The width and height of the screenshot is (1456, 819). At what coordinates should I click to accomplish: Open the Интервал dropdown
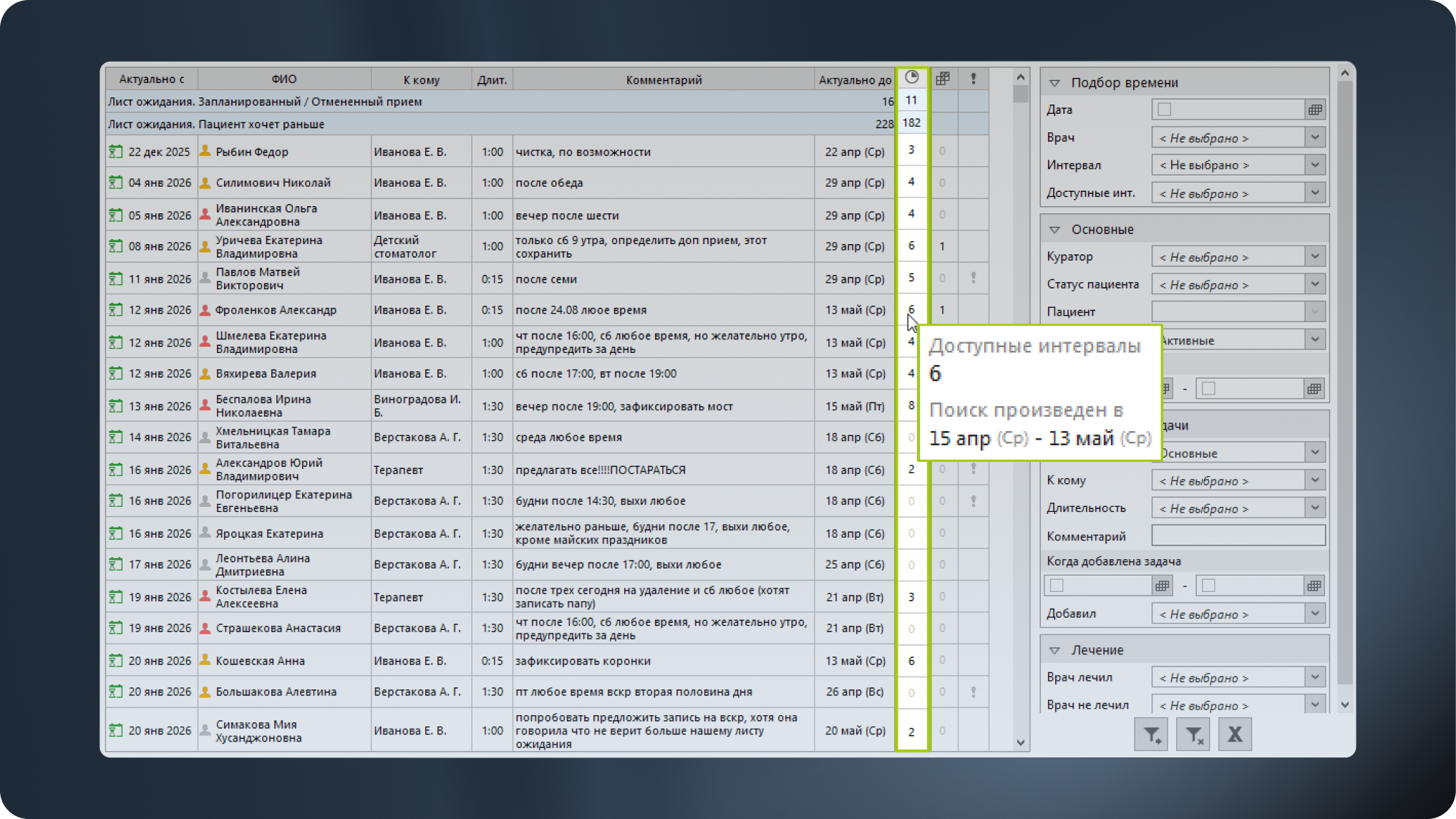click(x=1315, y=165)
